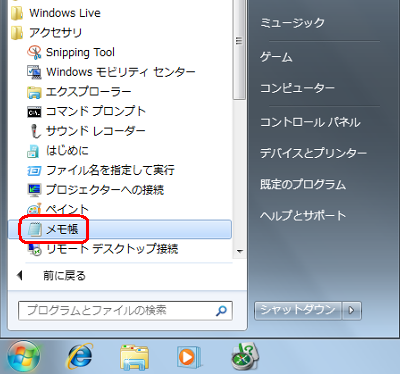Image resolution: width=400 pixels, height=374 pixels.
Task: Open ミュージック in right pane
Action: (292, 23)
